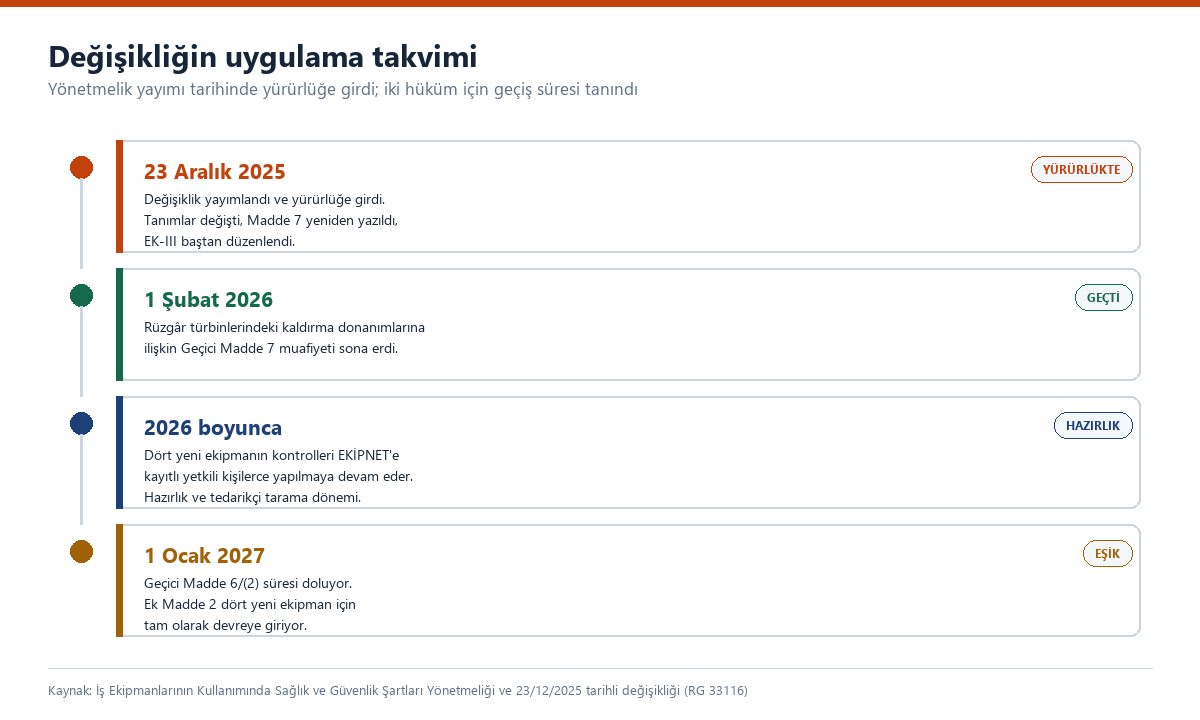Click the subtitle starting 'Yönetmelik yayımı tarihinde'
Viewport: 1200px width, 720px height.
(343, 89)
